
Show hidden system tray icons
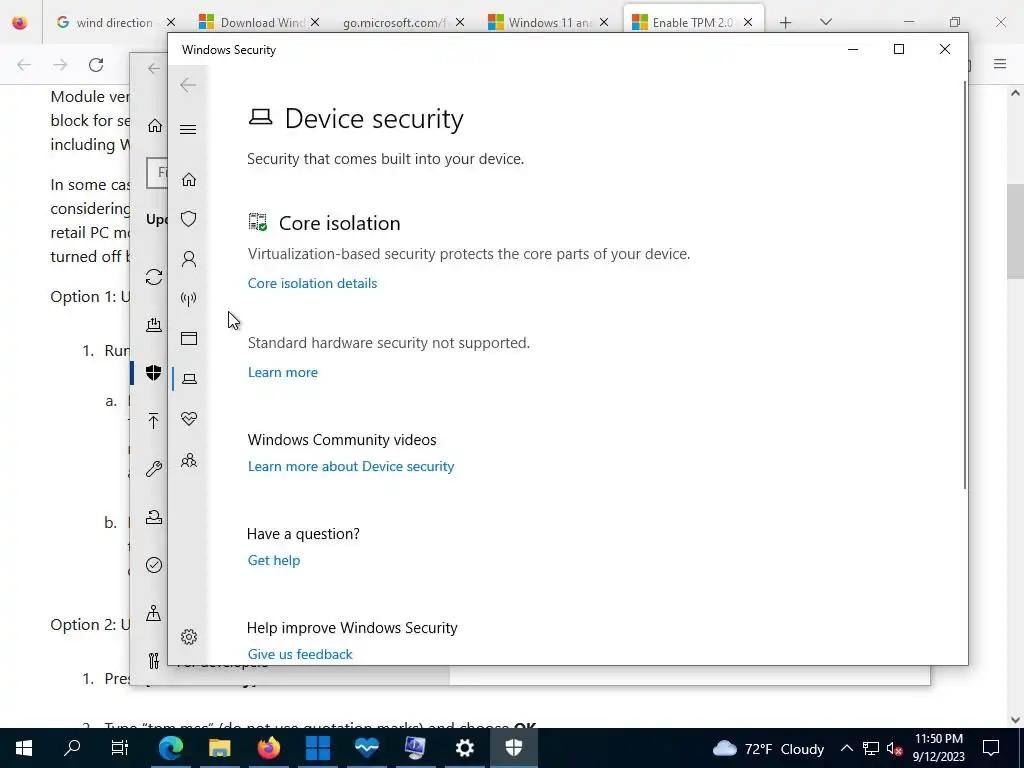click(846, 748)
